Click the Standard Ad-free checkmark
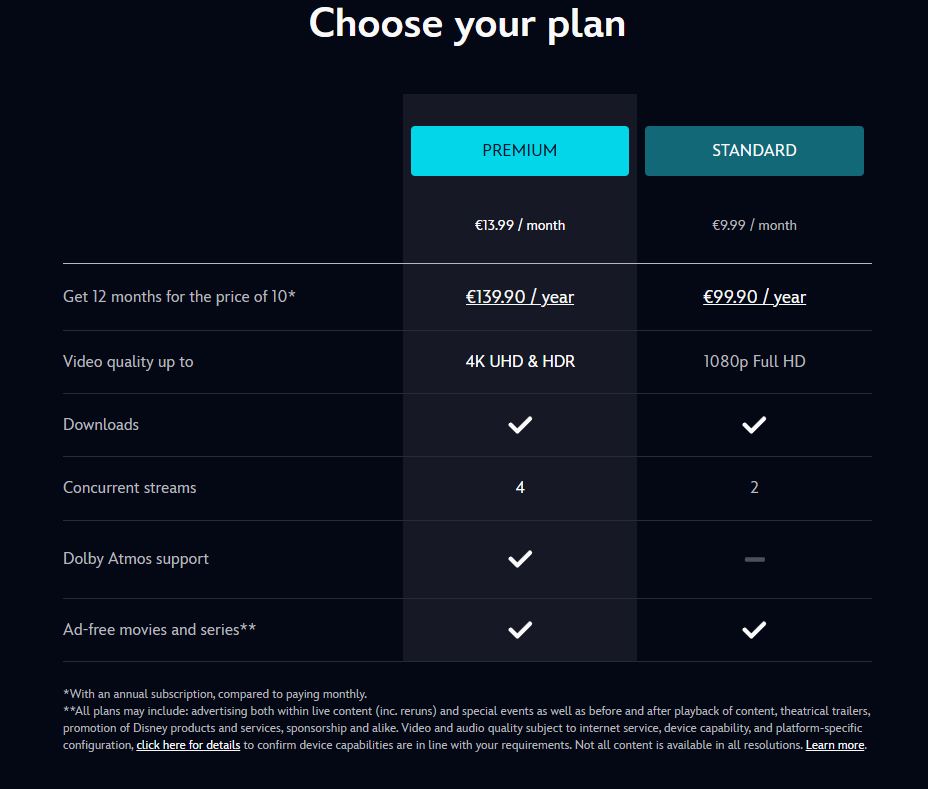Image resolution: width=928 pixels, height=789 pixels. pos(754,630)
